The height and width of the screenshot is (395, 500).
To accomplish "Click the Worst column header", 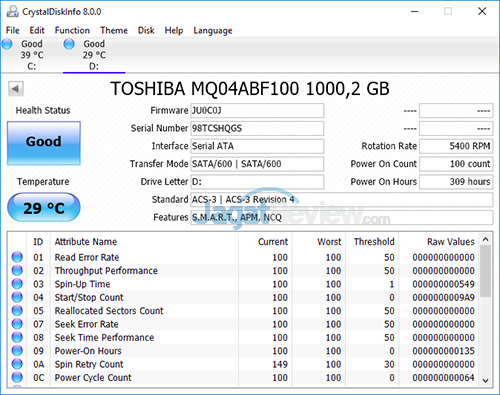I will pyautogui.click(x=318, y=242).
